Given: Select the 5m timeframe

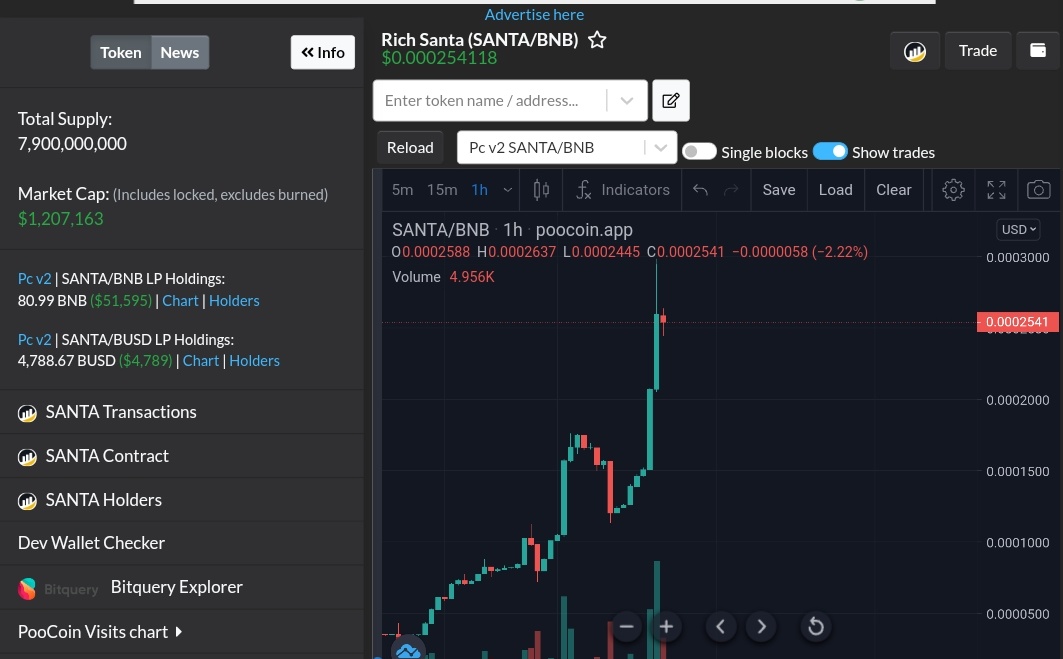Looking at the screenshot, I should (x=403, y=190).
